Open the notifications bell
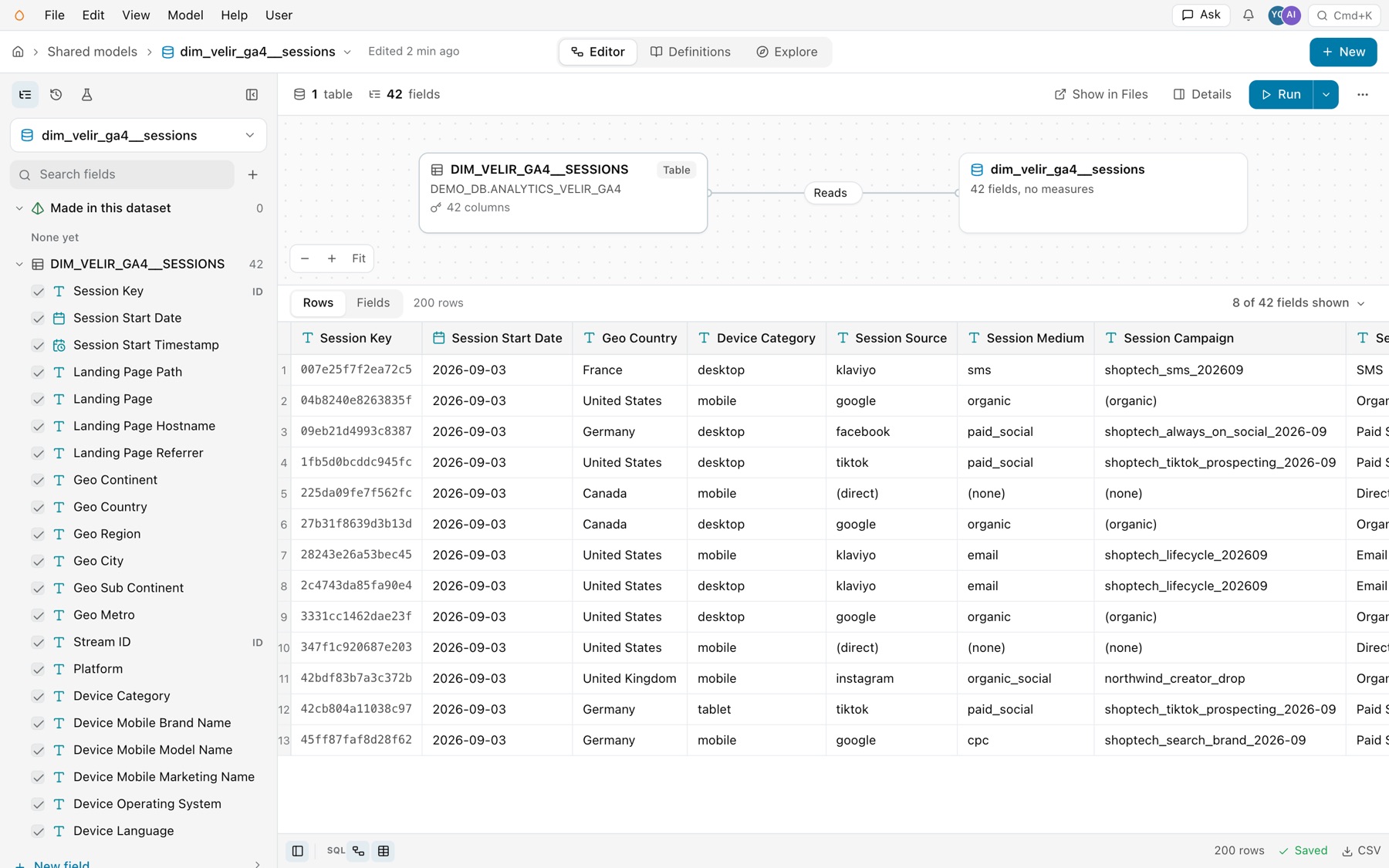Screen dimensions: 1389x868 coord(1248,15)
